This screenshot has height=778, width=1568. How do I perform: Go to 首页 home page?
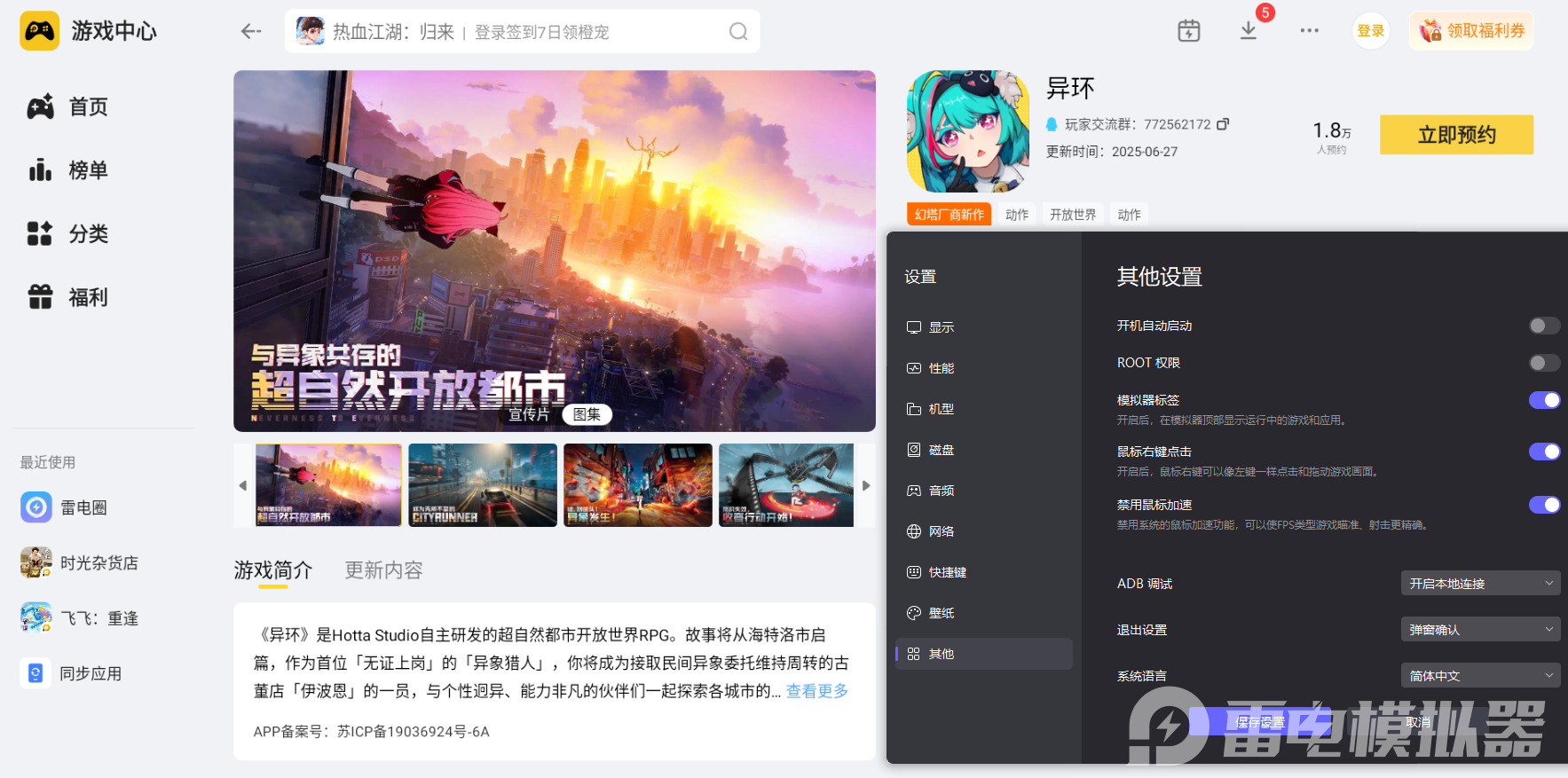(x=67, y=107)
